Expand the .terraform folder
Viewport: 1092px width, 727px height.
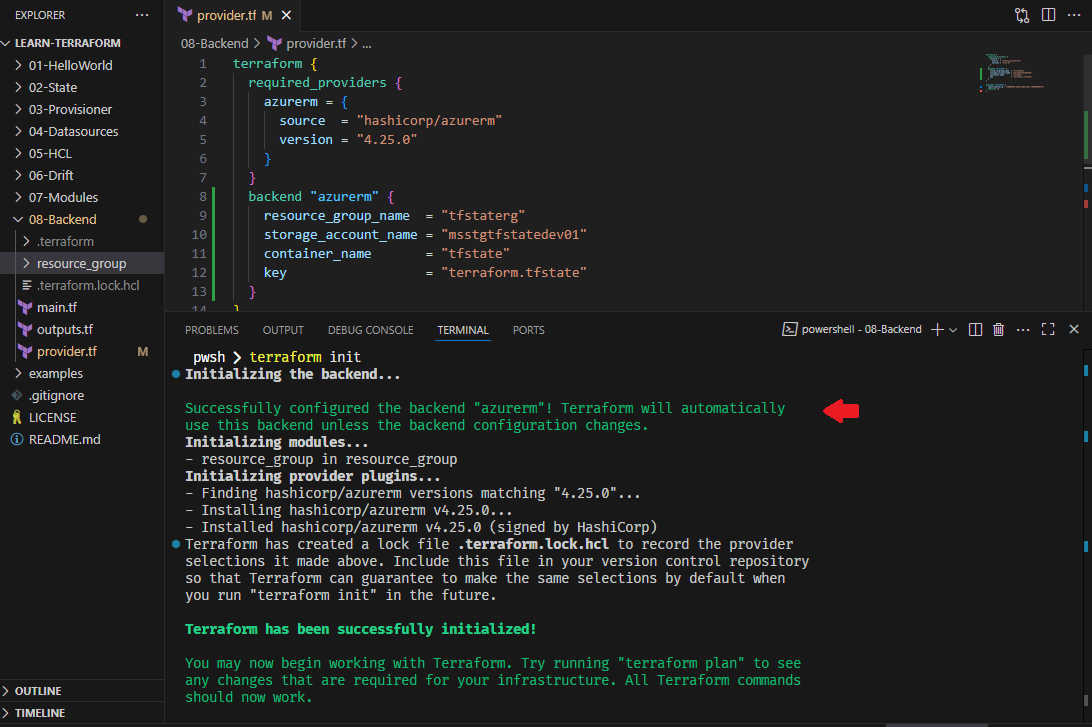26,241
